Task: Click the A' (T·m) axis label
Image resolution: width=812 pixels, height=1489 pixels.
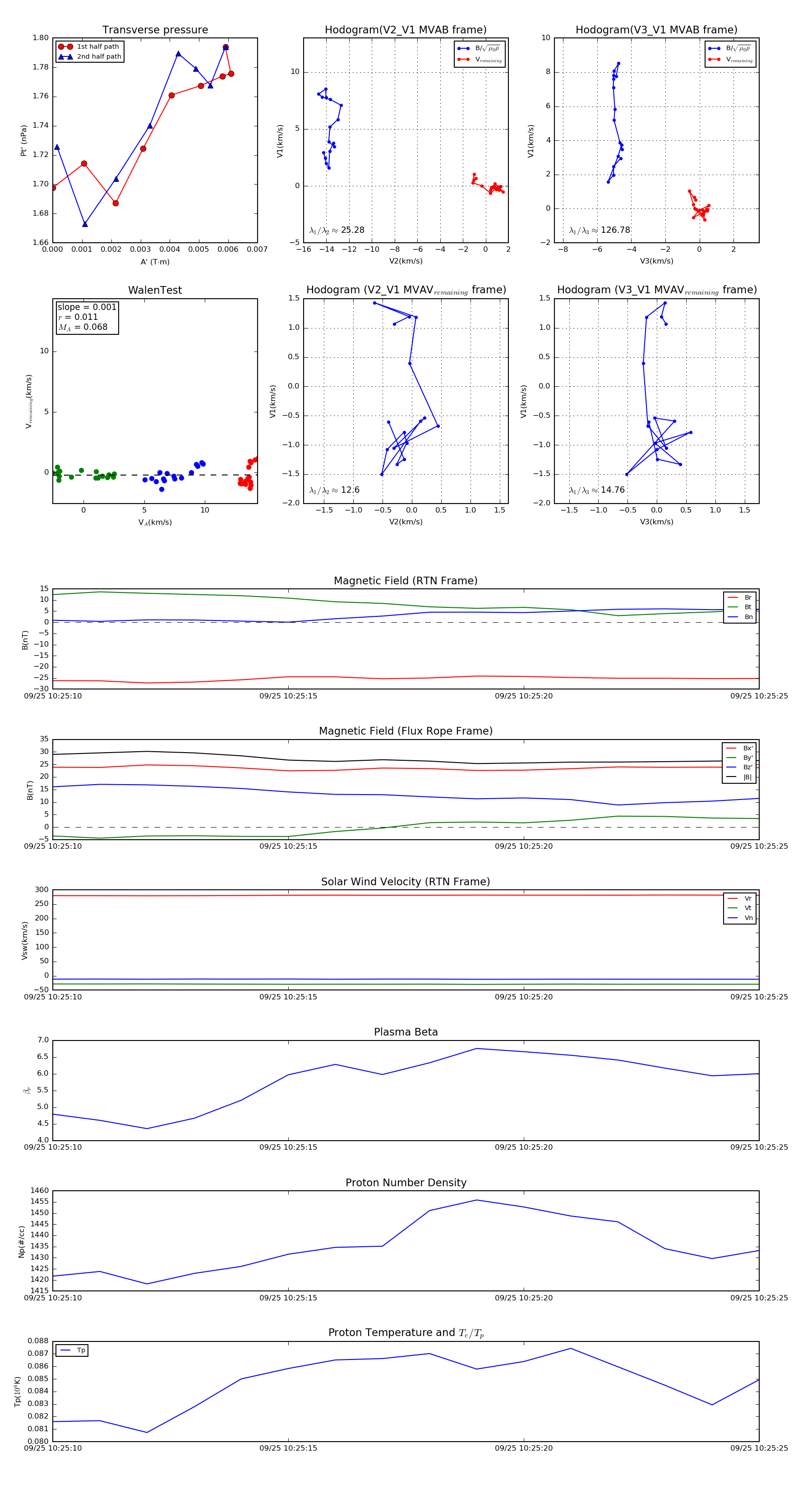Action: (x=155, y=262)
